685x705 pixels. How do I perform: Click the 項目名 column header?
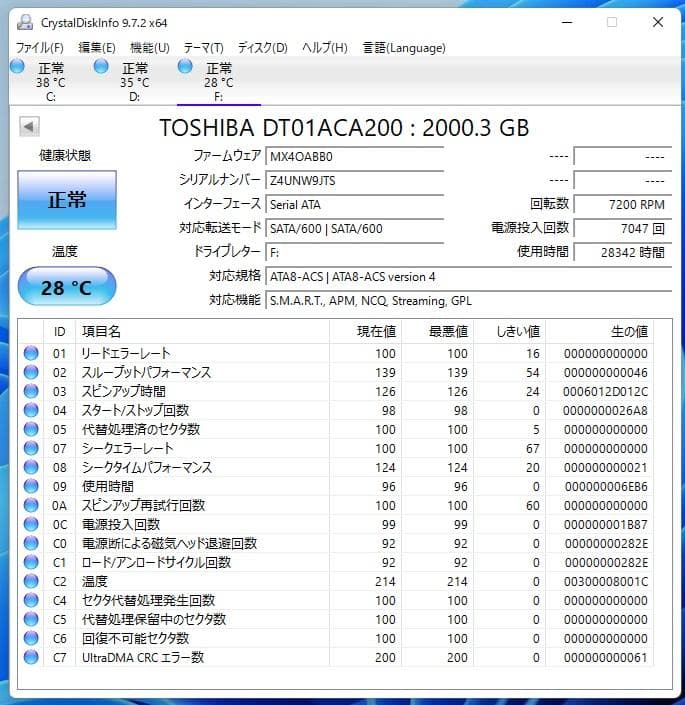coord(202,332)
